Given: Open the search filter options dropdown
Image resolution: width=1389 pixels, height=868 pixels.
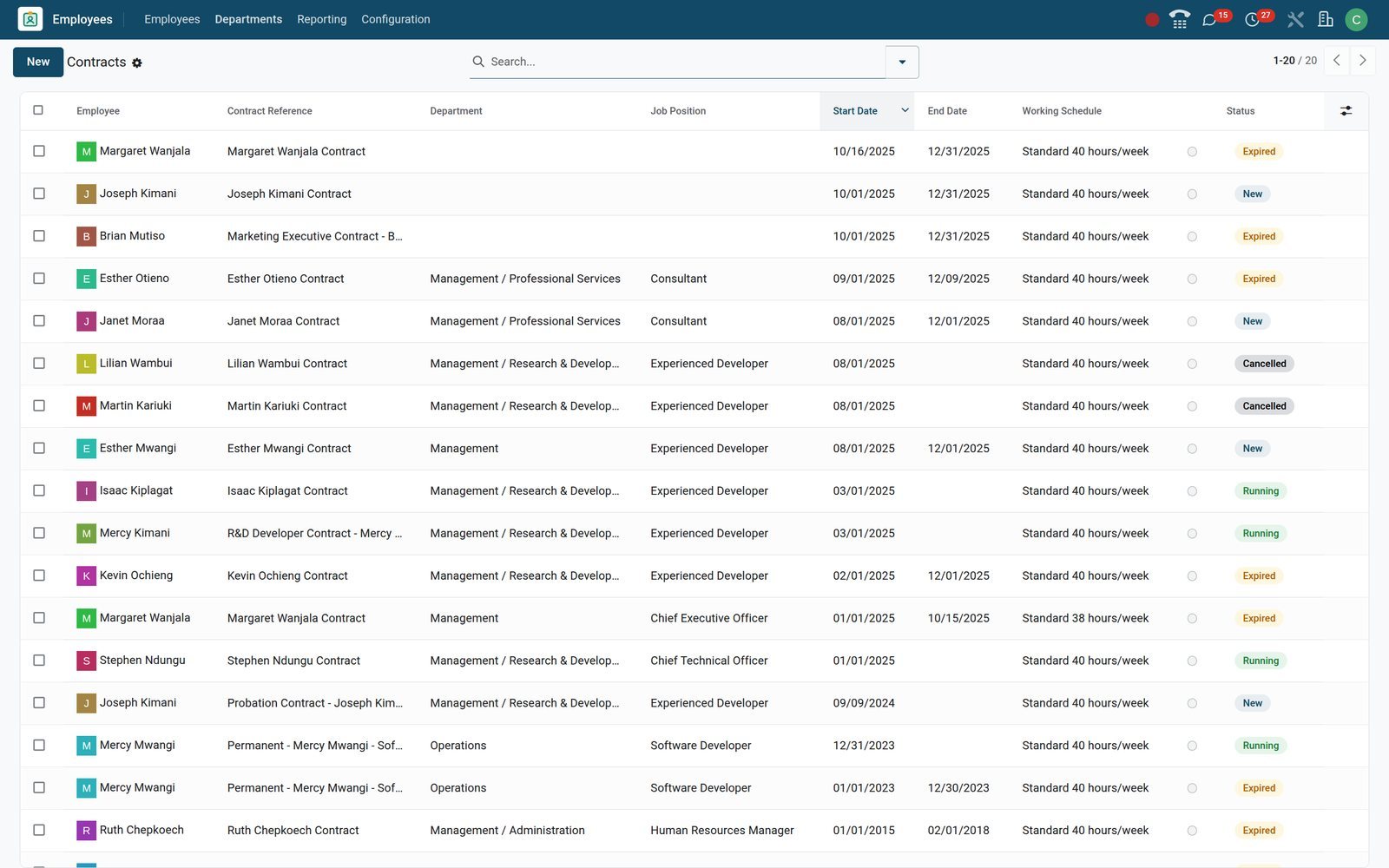Looking at the screenshot, I should click(x=902, y=62).
